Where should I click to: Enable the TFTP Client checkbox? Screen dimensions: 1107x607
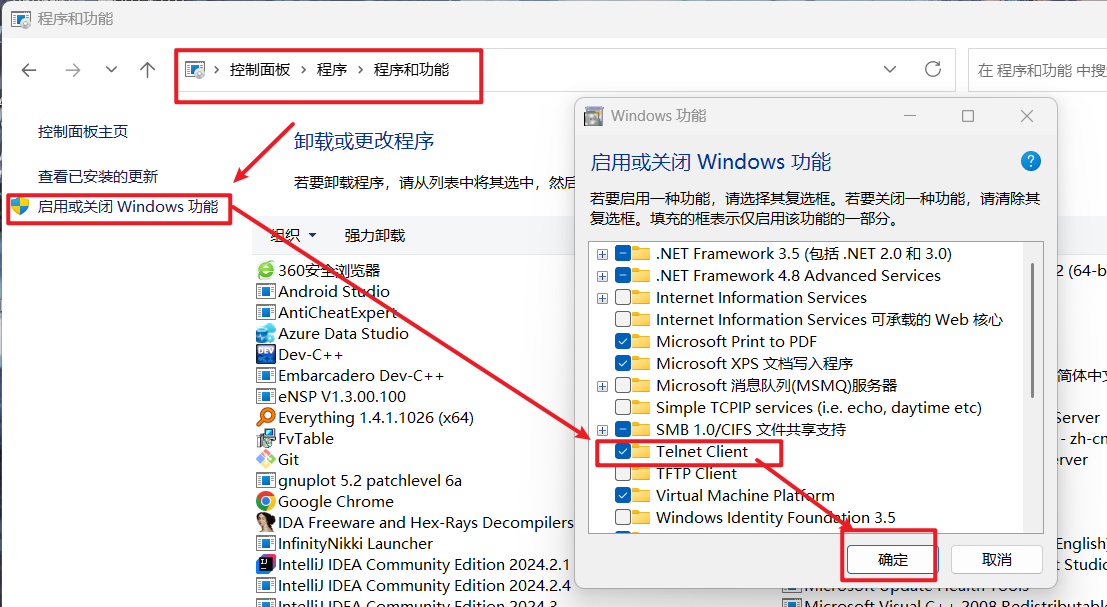pos(623,473)
